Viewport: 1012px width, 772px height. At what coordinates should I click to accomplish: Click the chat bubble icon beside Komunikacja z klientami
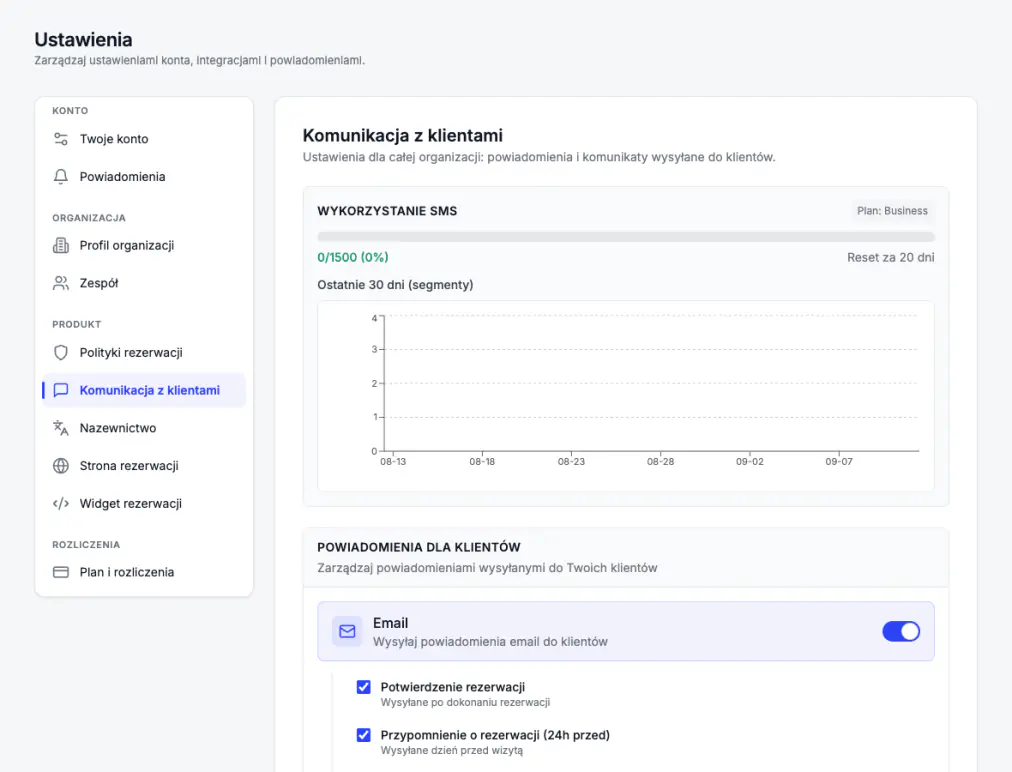[x=61, y=390]
